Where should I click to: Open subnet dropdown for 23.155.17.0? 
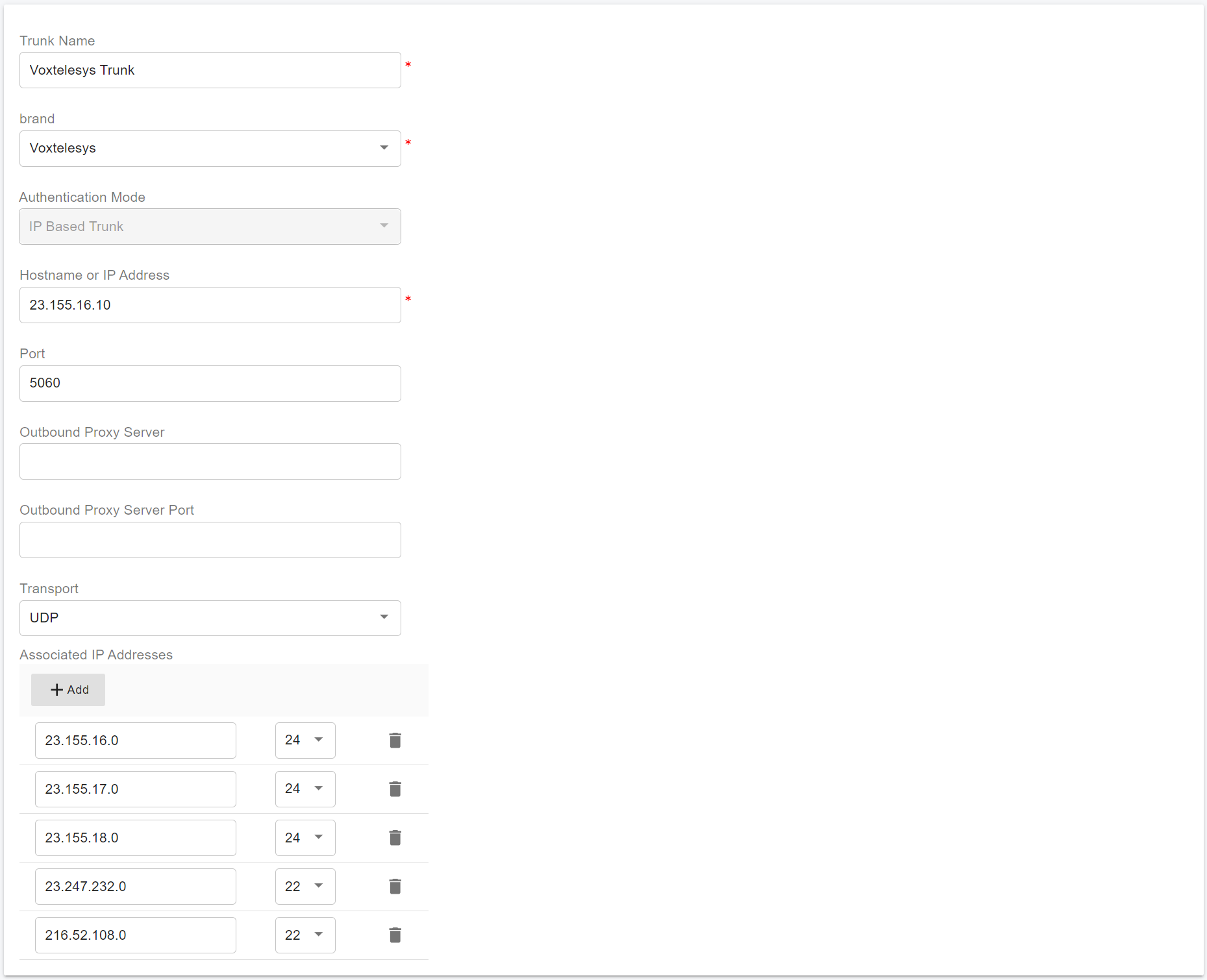coord(305,789)
